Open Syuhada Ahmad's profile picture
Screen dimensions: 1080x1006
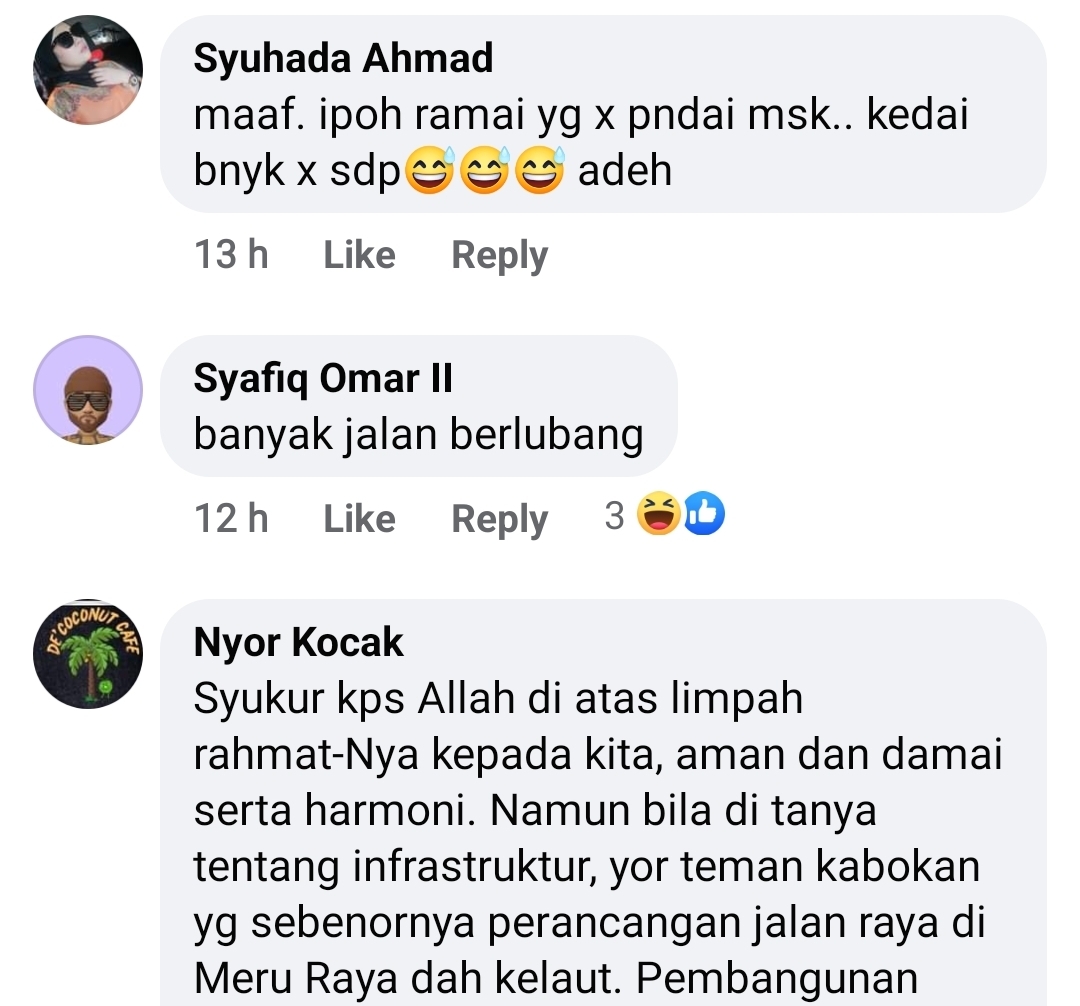tap(88, 70)
